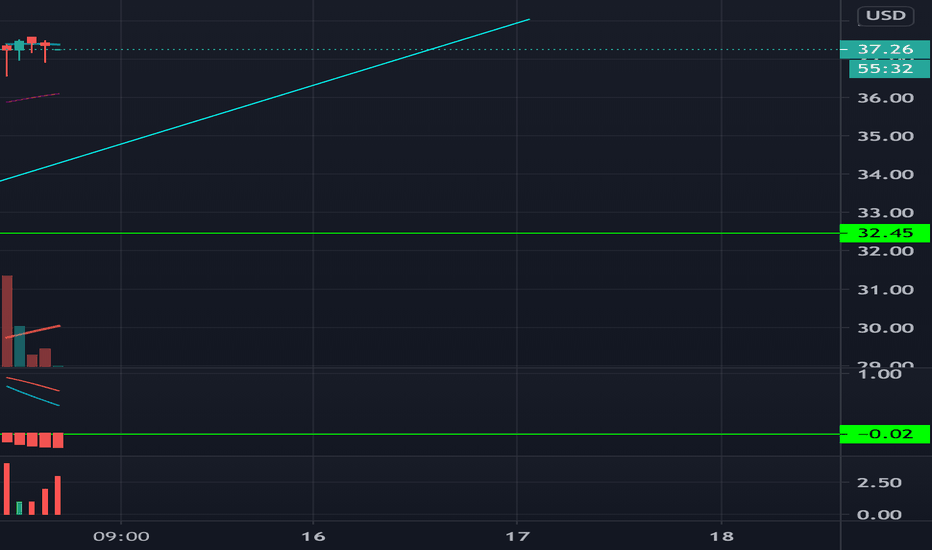932x550 pixels.
Task: Click the 35.00 price axis value
Action: tap(885, 136)
